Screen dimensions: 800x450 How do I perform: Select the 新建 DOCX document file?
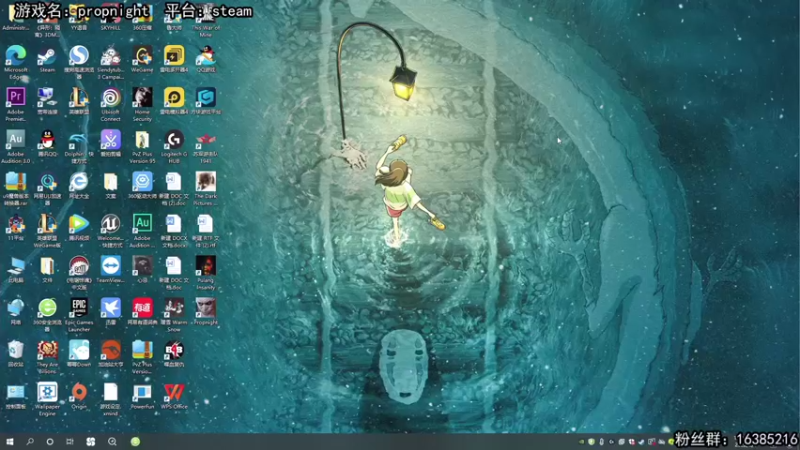[174, 224]
